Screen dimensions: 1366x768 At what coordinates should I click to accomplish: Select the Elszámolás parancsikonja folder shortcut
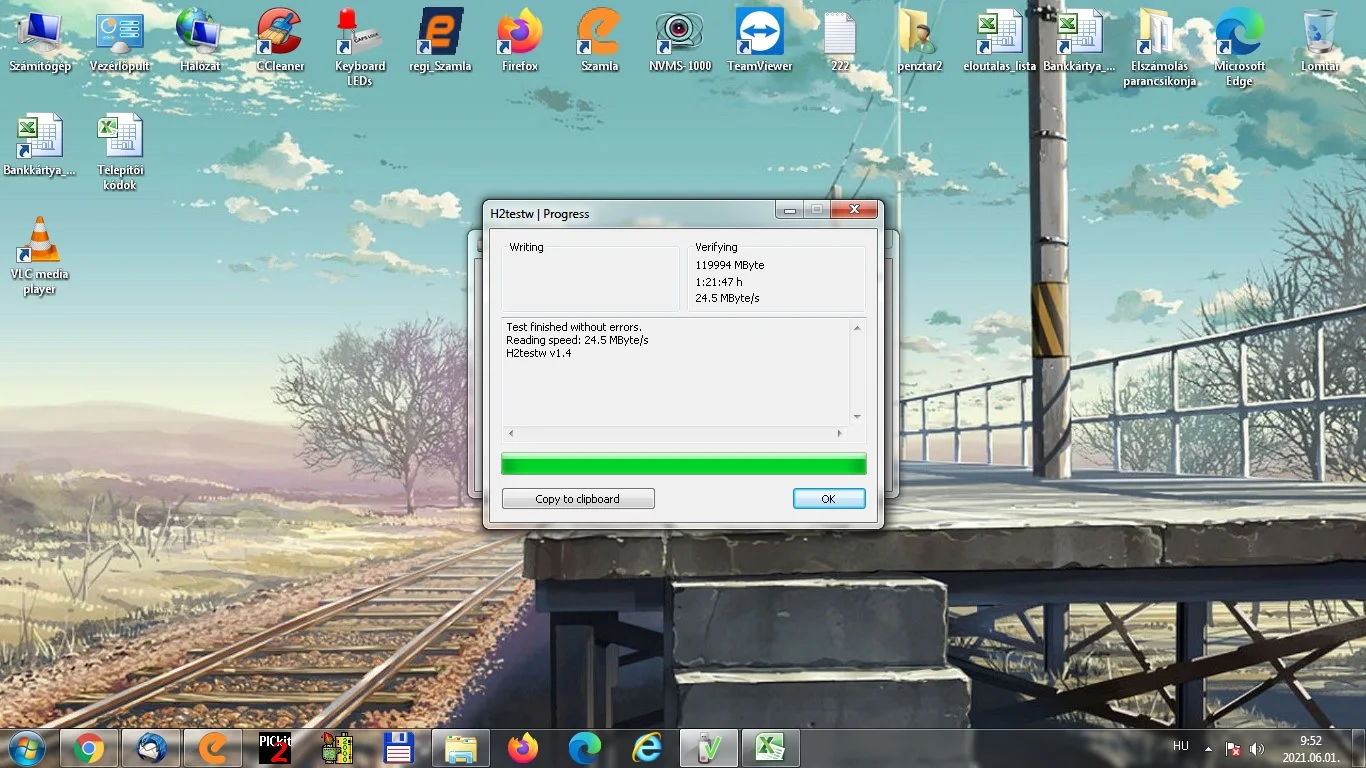(1160, 48)
